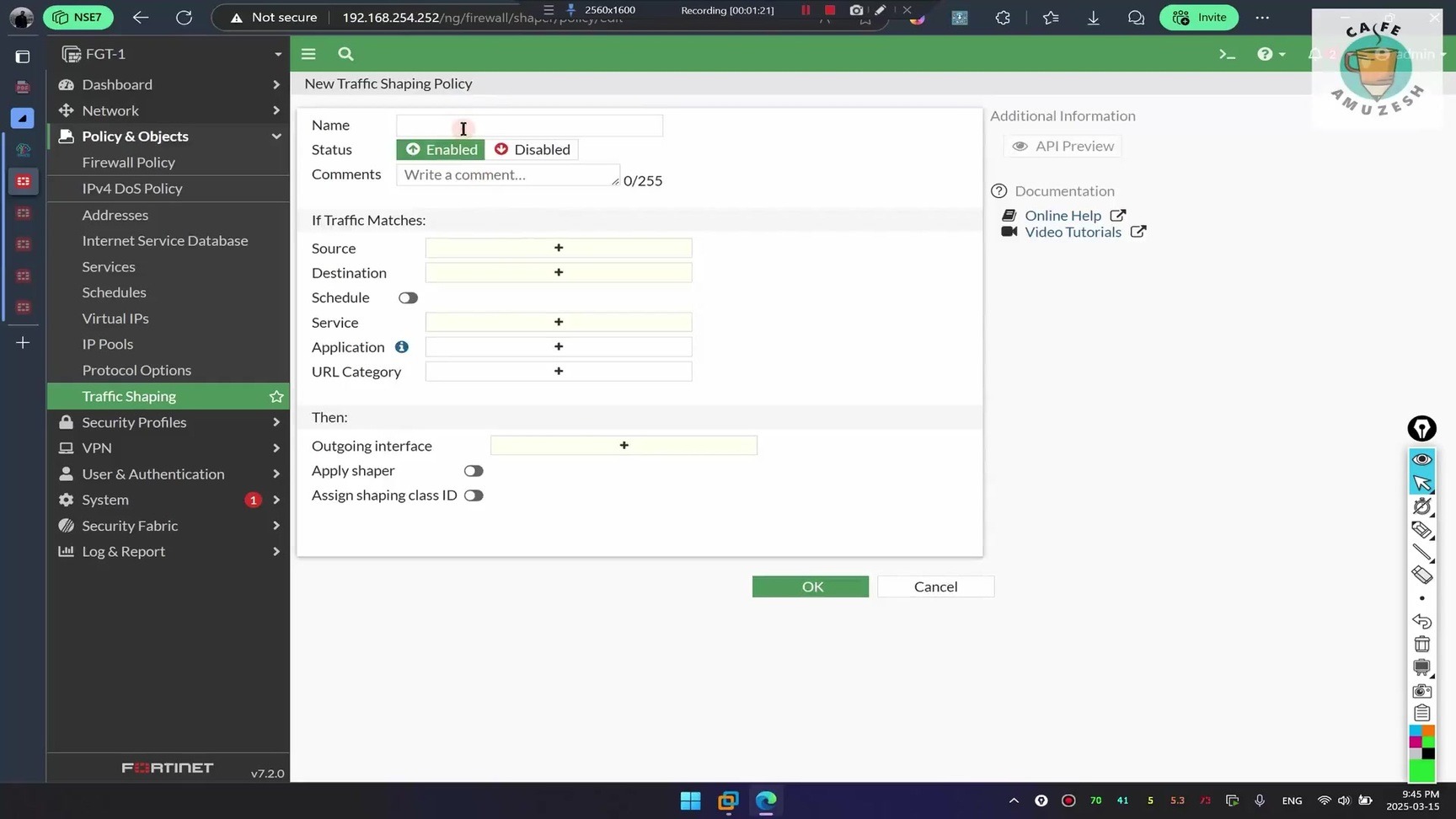Reload the page with the refresh icon
Viewport: 1456px width, 819px height.
click(x=184, y=17)
